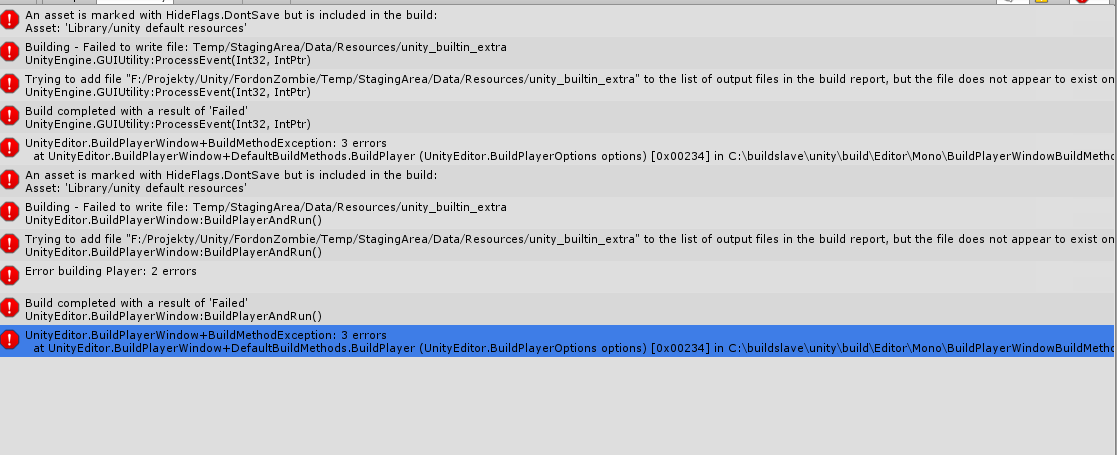Click the error icon beside 'Error building Player: 2 errors'
The image size is (1117, 455).
click(x=11, y=275)
